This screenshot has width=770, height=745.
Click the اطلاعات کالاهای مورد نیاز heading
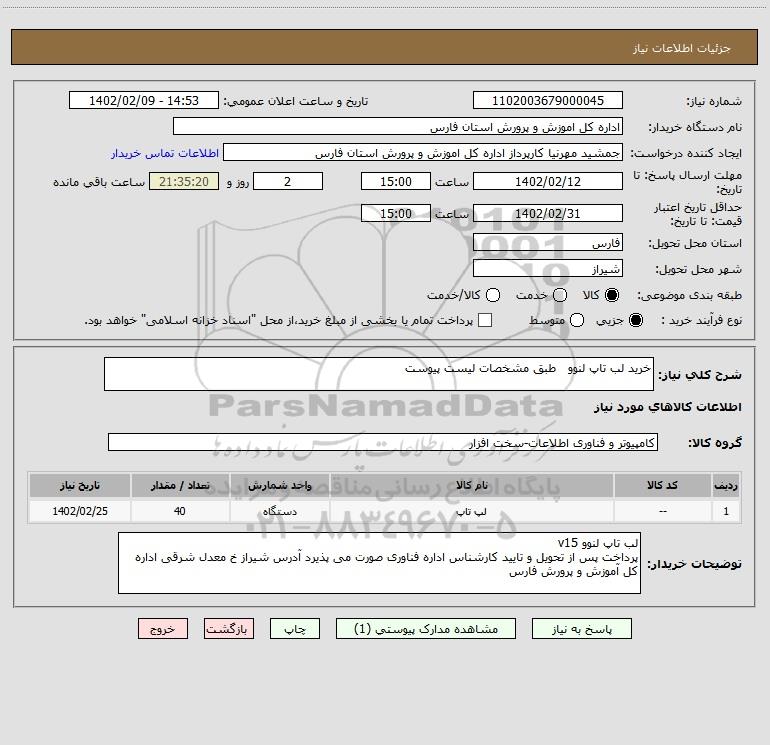pyautogui.click(x=668, y=407)
